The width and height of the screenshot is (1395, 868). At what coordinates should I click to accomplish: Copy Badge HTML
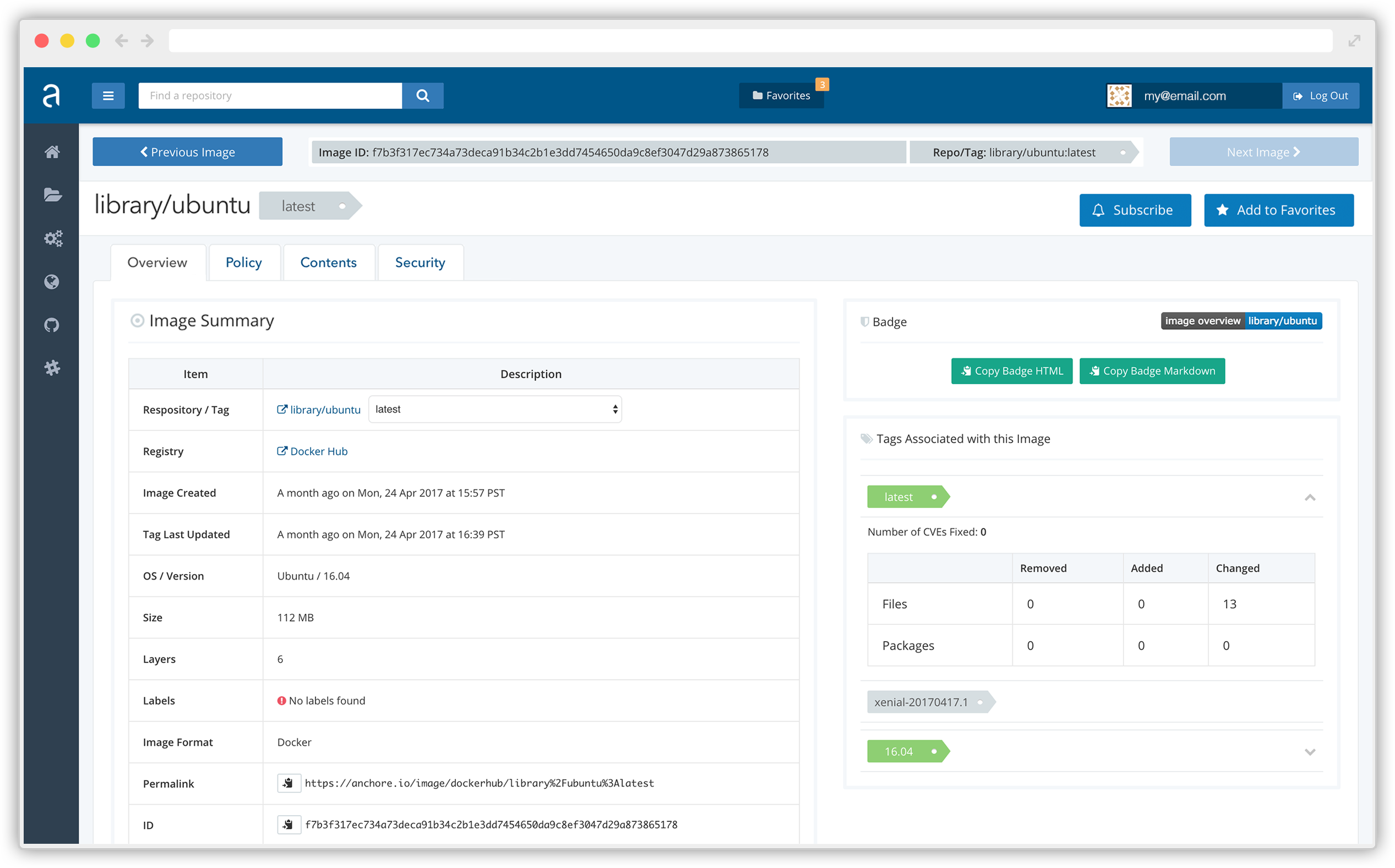(1011, 371)
